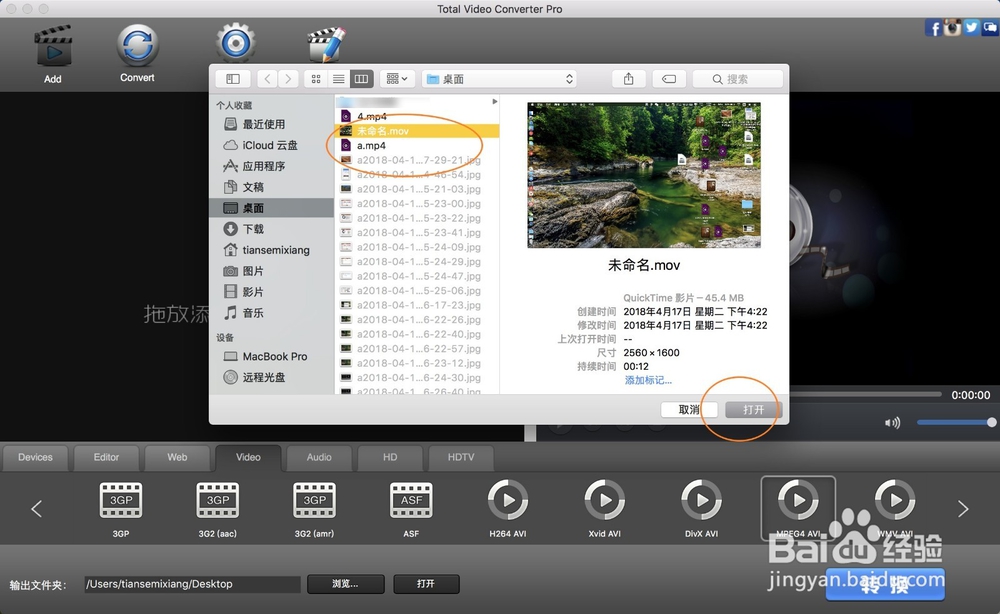
Task: Click the 取消 cancel button
Action: 689,409
